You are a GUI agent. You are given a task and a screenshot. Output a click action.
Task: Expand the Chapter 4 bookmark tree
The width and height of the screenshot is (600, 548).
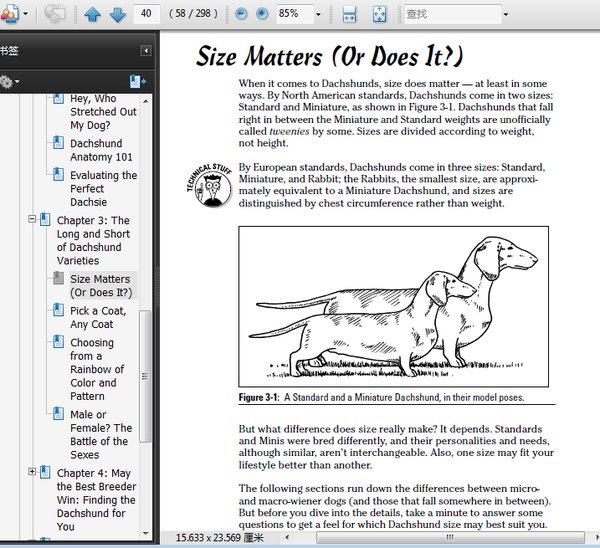click(x=32, y=473)
